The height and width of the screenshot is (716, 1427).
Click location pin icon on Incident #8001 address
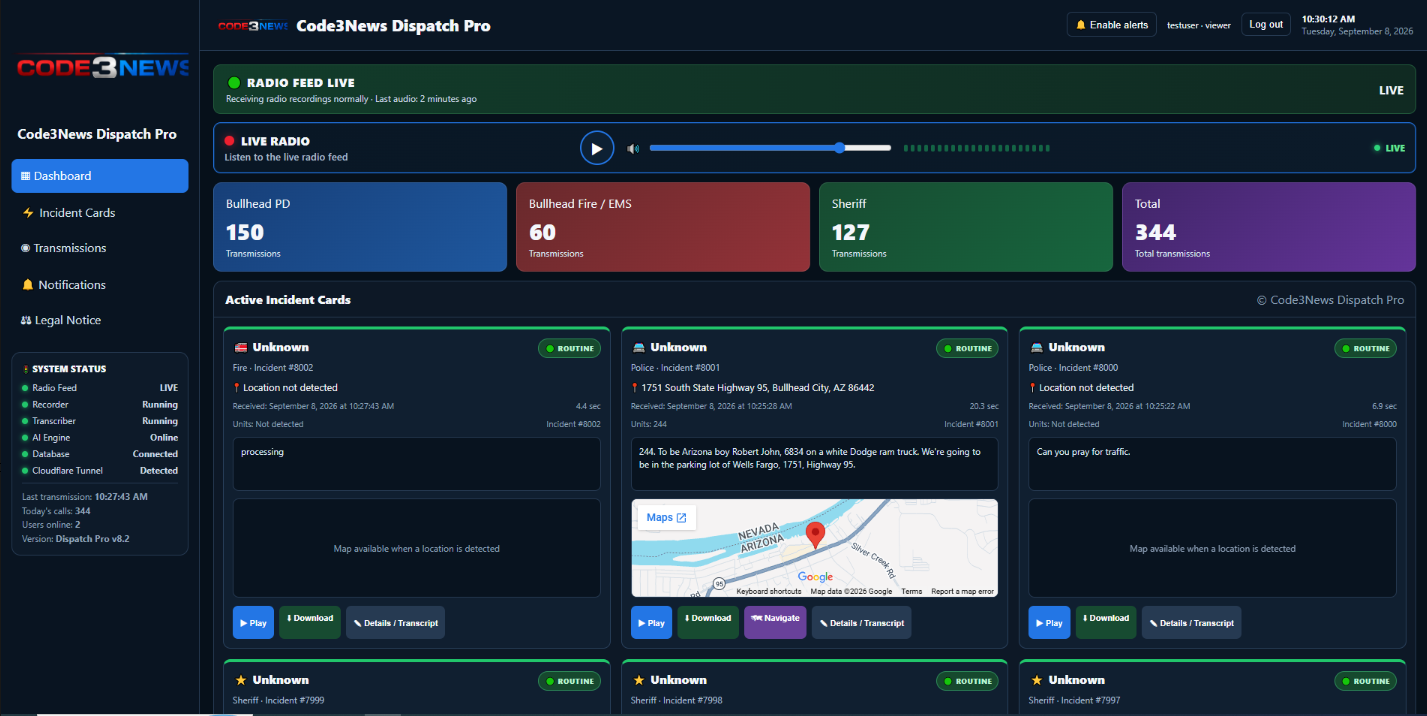[635, 388]
